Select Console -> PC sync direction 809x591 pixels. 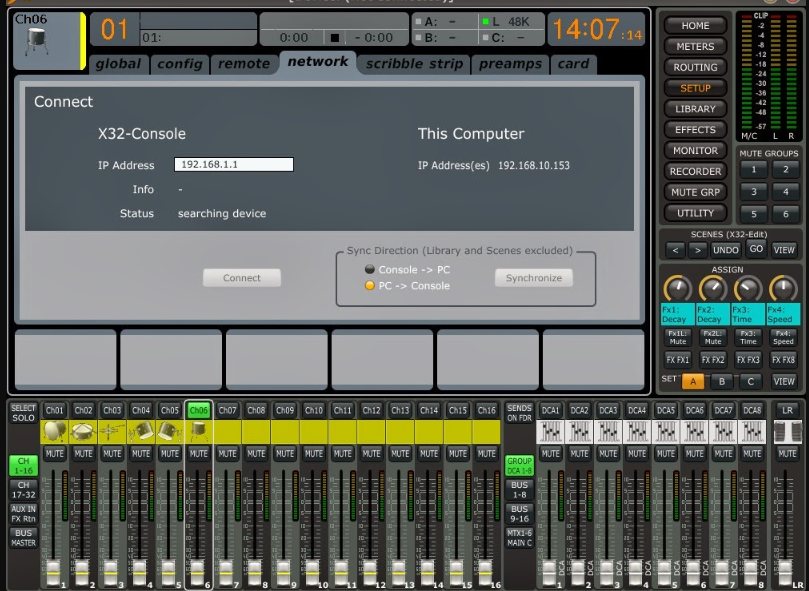click(370, 270)
